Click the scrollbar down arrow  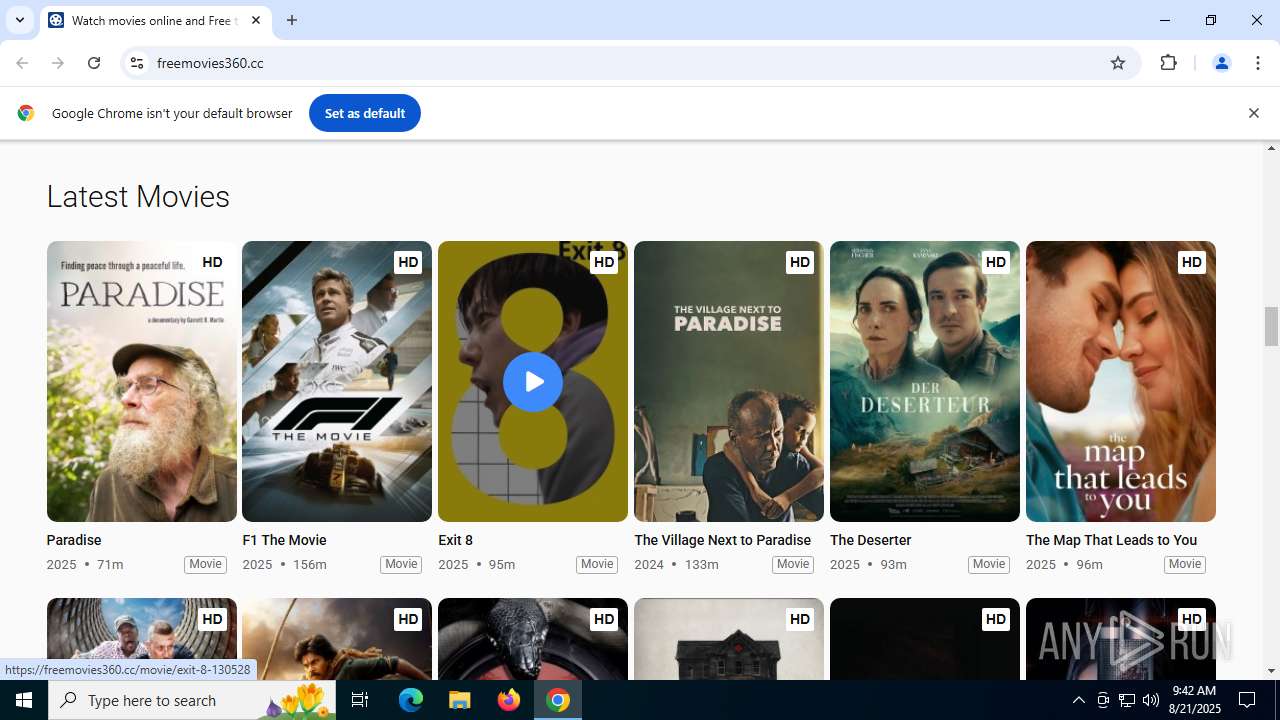coord(1271,671)
